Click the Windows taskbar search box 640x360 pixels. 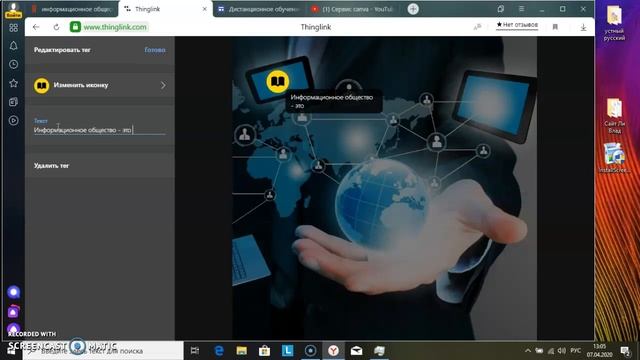coord(103,351)
